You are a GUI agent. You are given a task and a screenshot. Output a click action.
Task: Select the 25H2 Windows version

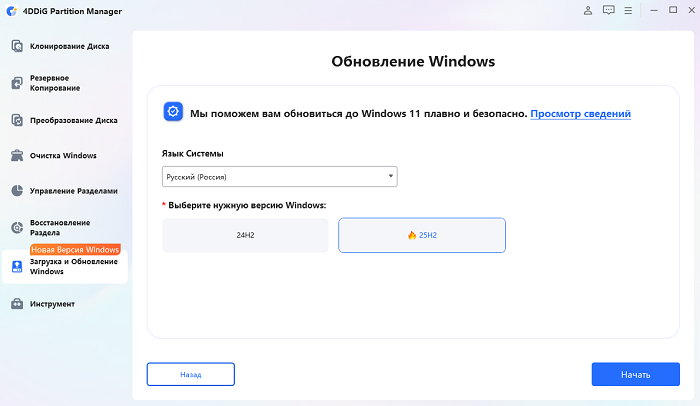tap(422, 235)
